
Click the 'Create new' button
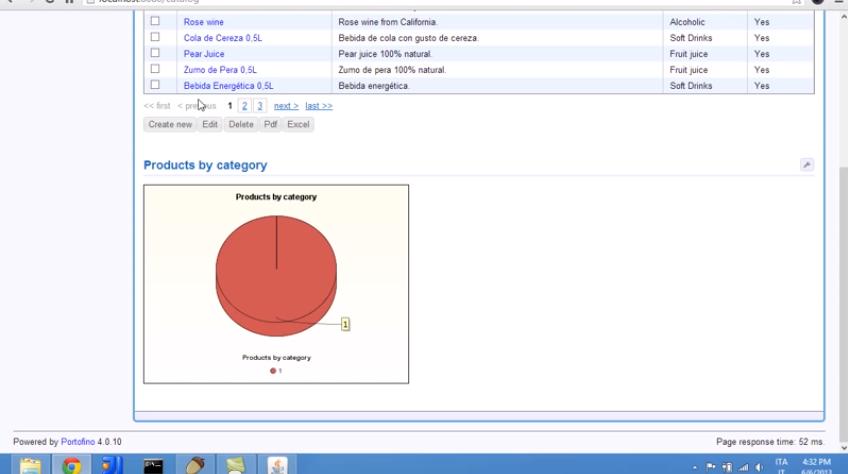170,124
